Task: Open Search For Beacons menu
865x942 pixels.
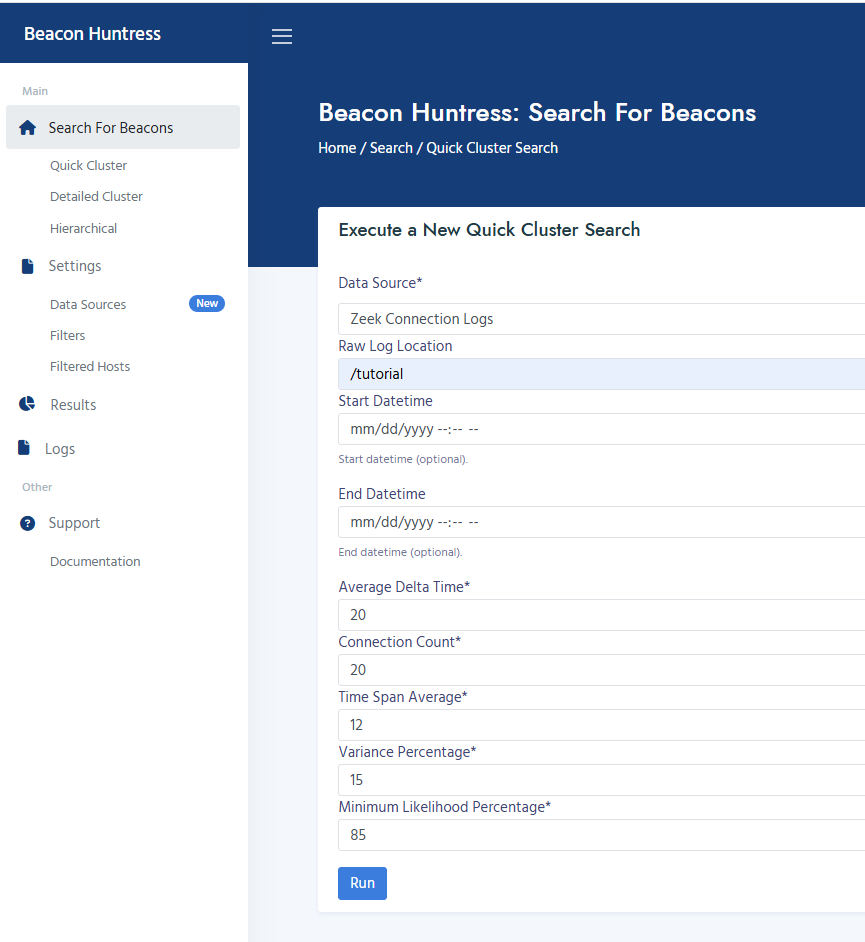Action: pyautogui.click(x=123, y=127)
